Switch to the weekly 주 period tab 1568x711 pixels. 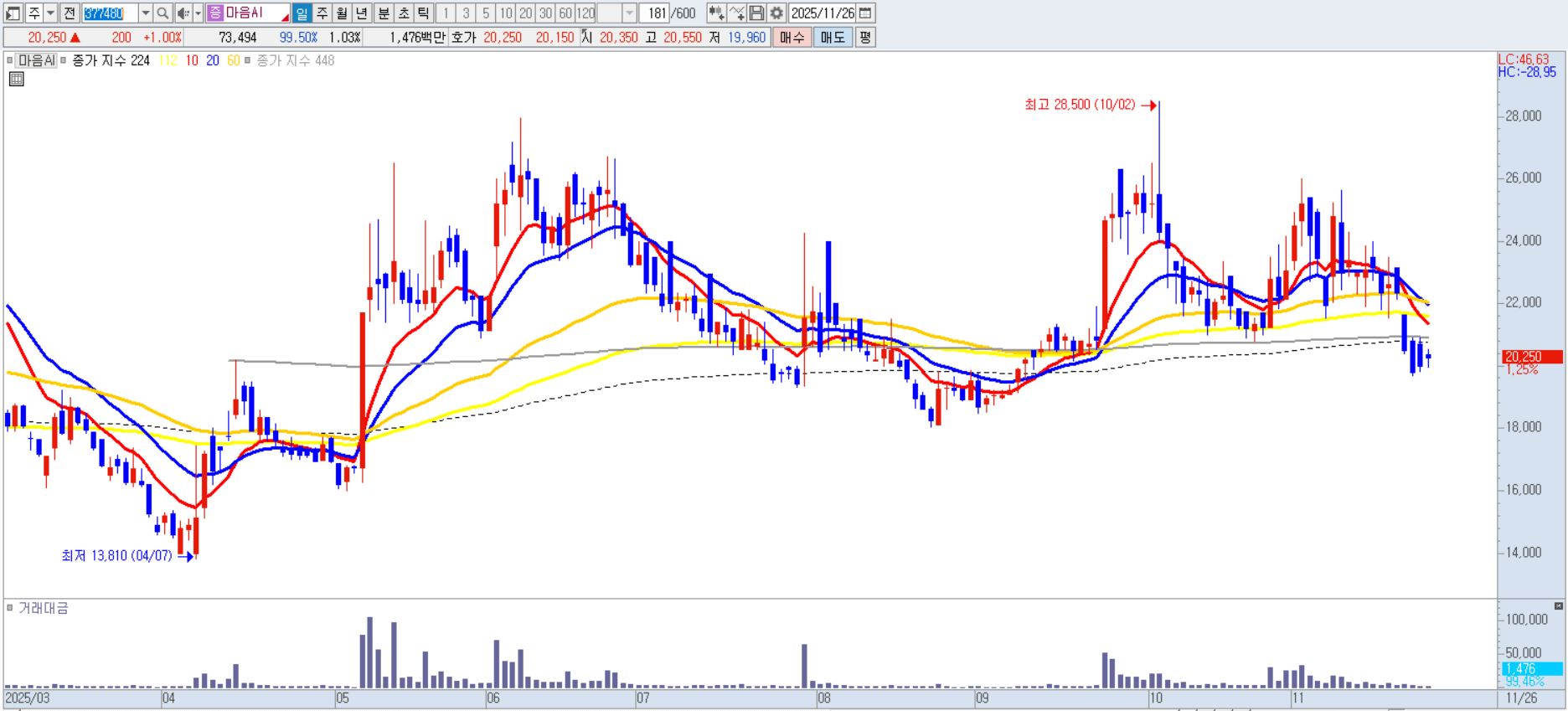point(322,13)
